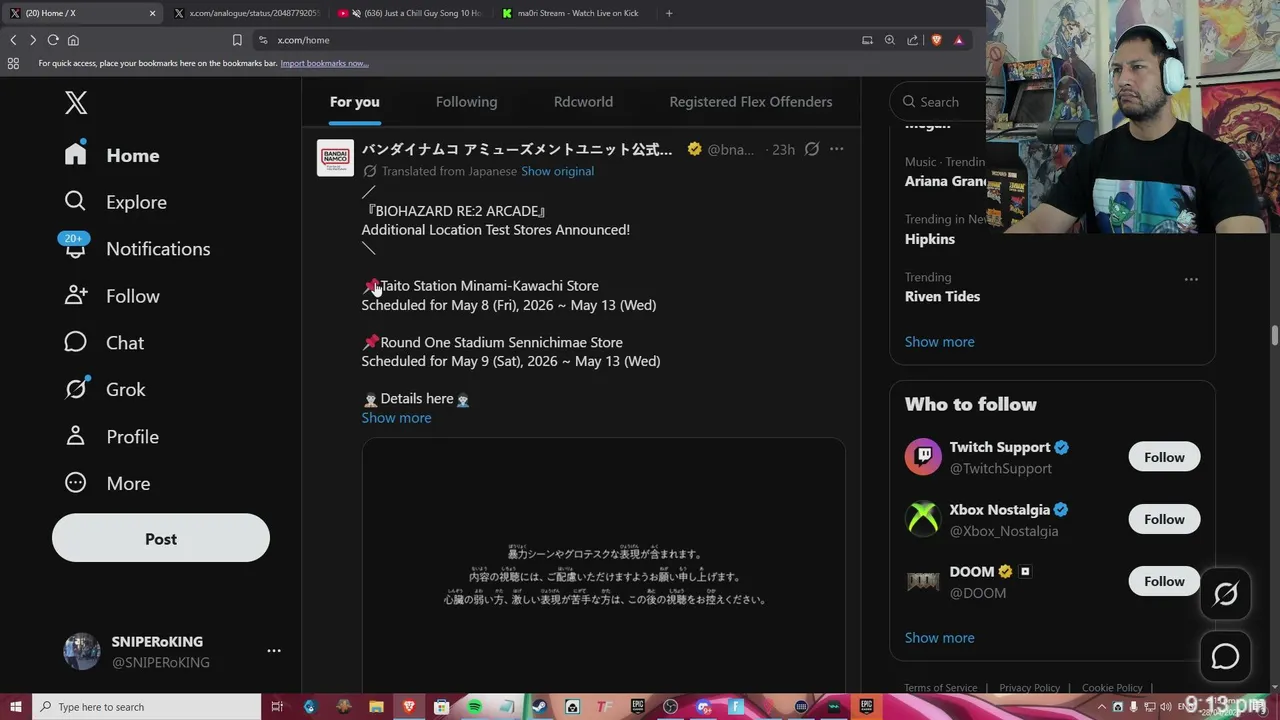Open the More circle icon in sidebar

[76, 483]
